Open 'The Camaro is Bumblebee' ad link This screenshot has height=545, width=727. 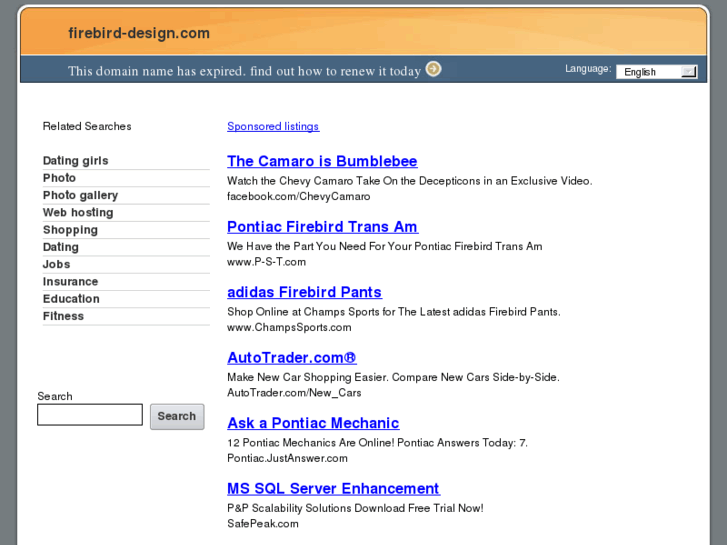[322, 161]
